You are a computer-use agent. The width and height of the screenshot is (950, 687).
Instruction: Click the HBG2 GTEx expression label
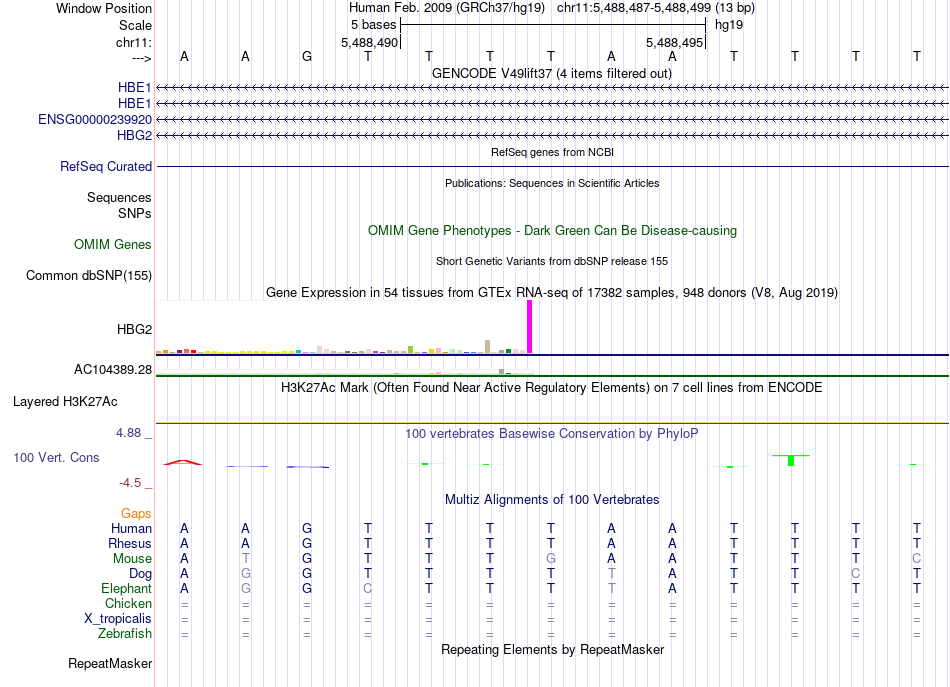(134, 329)
